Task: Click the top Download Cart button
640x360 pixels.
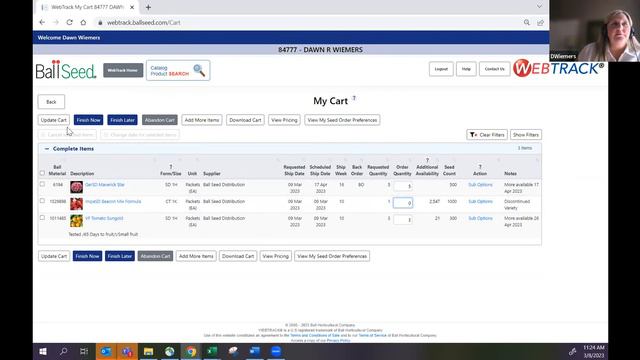Action: coord(245,120)
